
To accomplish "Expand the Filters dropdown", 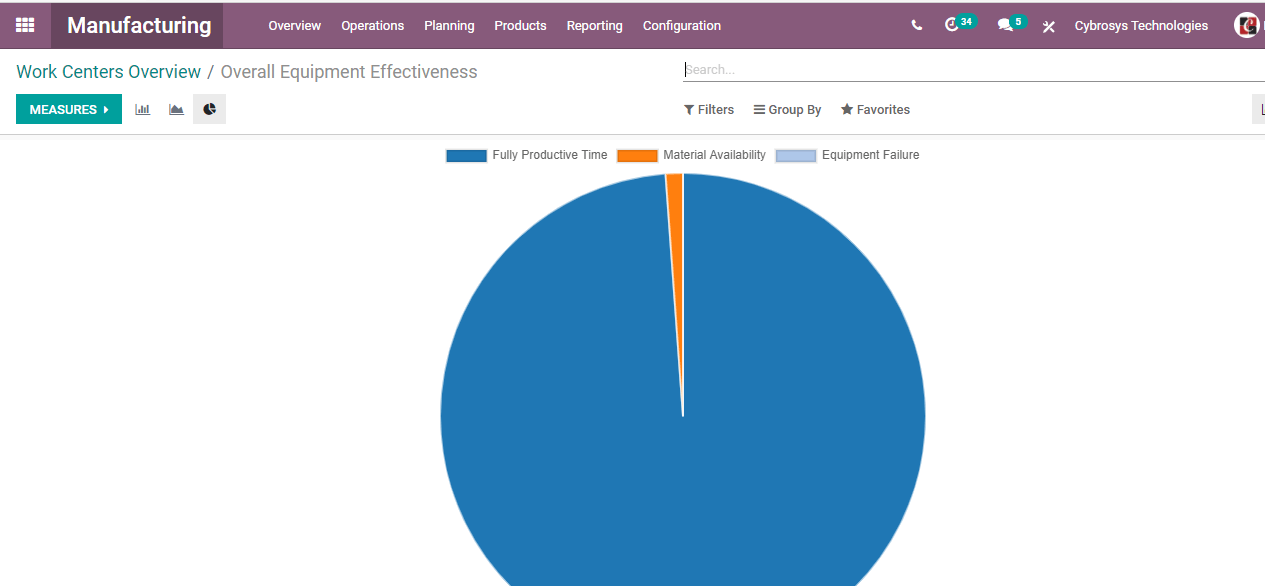I will click(x=709, y=110).
